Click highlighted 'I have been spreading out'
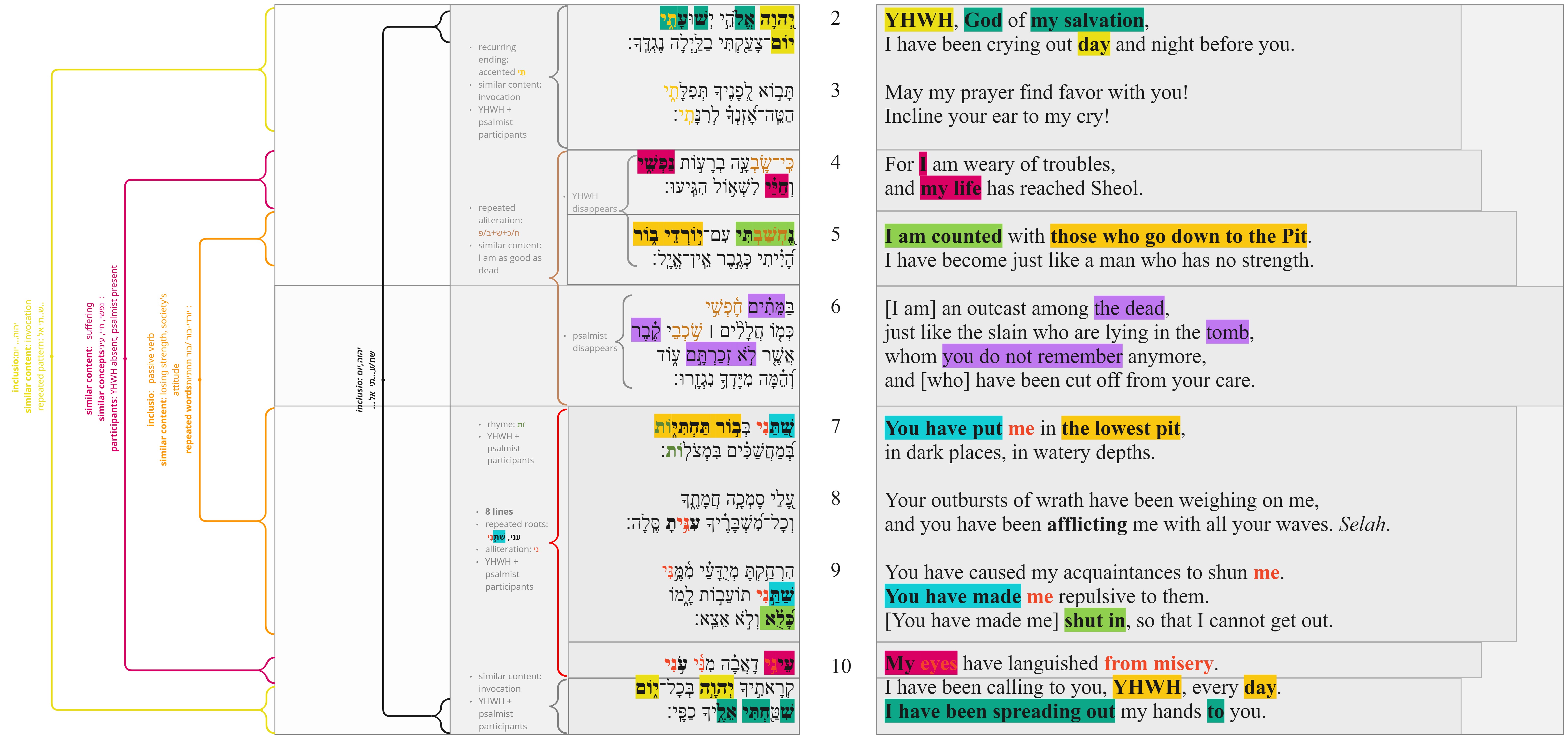The height and width of the screenshot is (735, 1568). tap(999, 711)
